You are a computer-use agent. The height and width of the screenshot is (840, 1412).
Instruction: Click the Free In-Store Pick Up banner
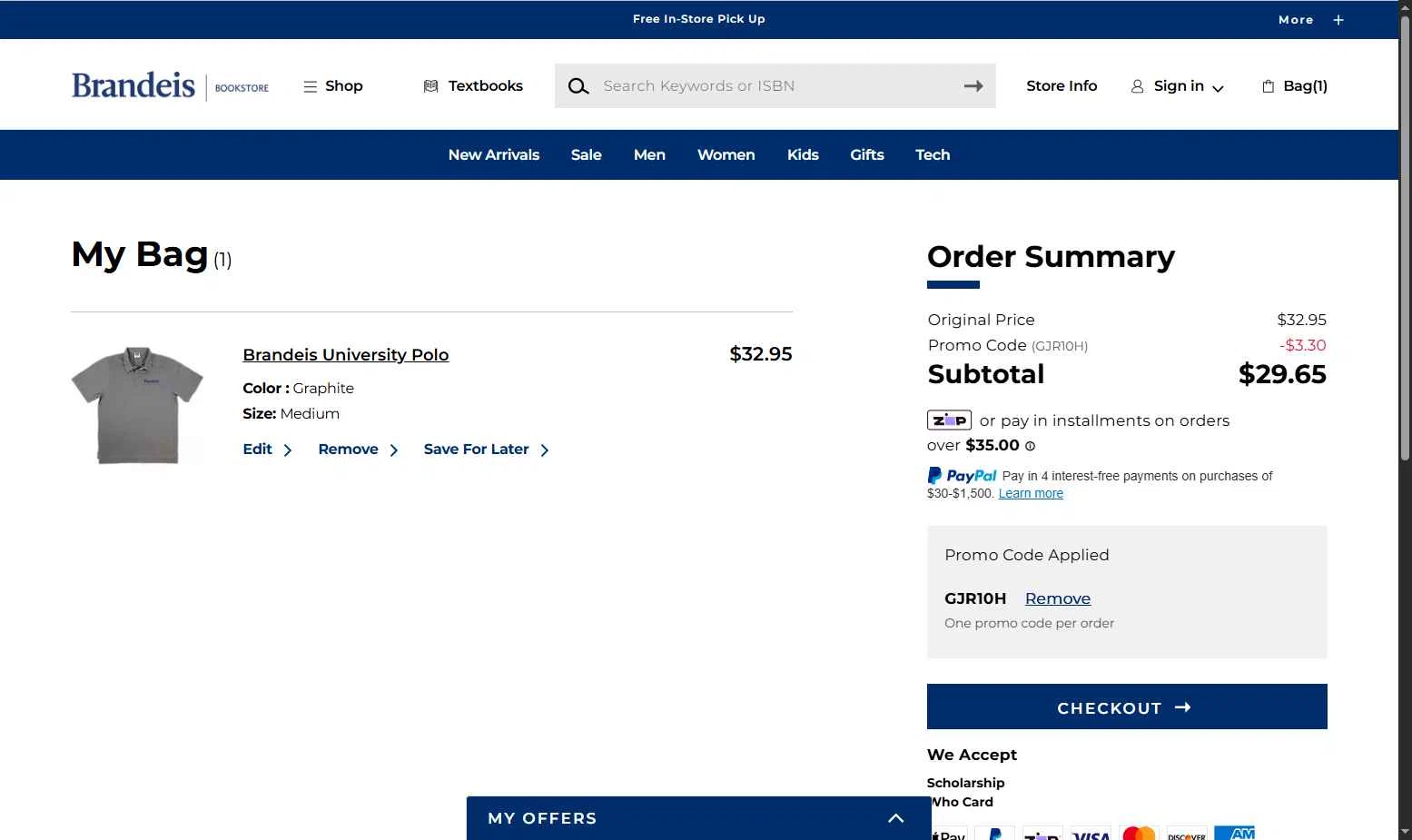(699, 19)
